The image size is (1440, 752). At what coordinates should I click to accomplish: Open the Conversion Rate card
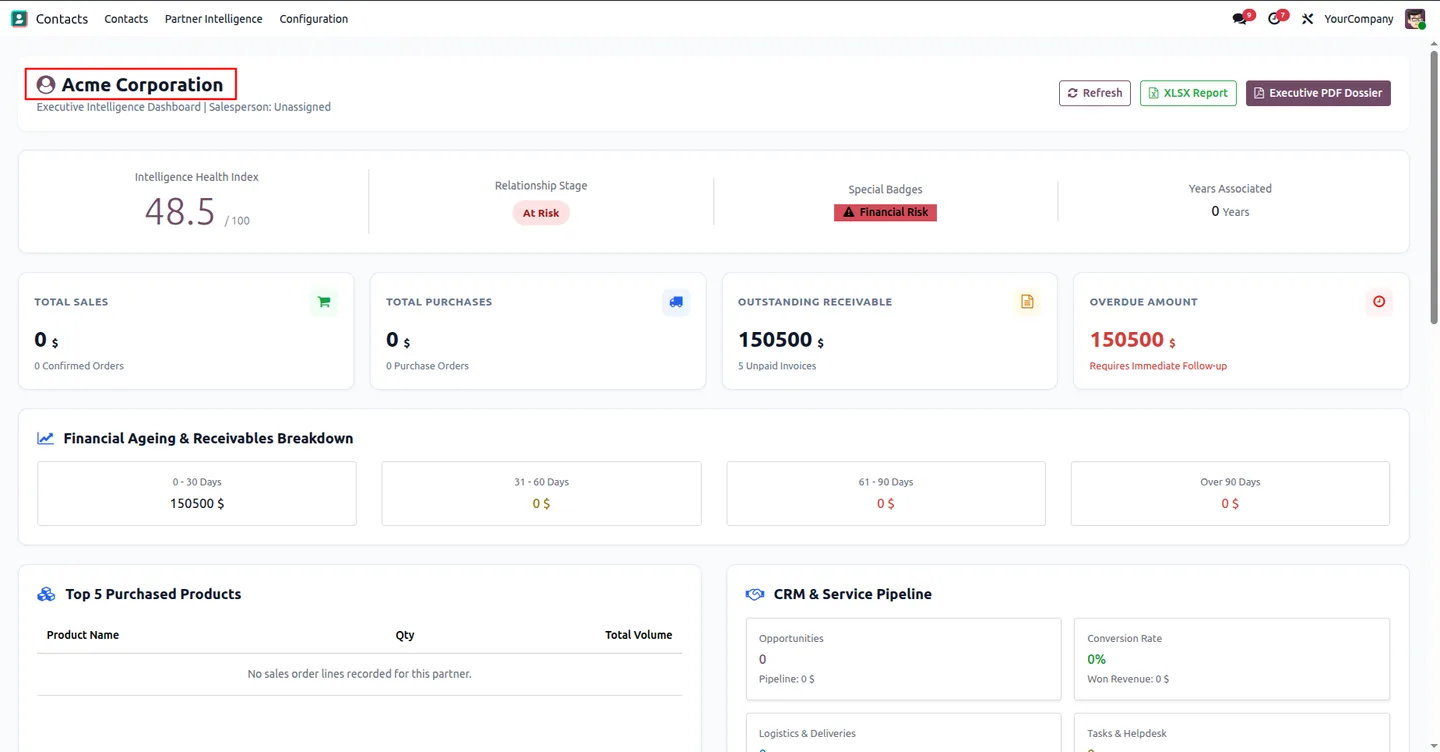pos(1232,659)
